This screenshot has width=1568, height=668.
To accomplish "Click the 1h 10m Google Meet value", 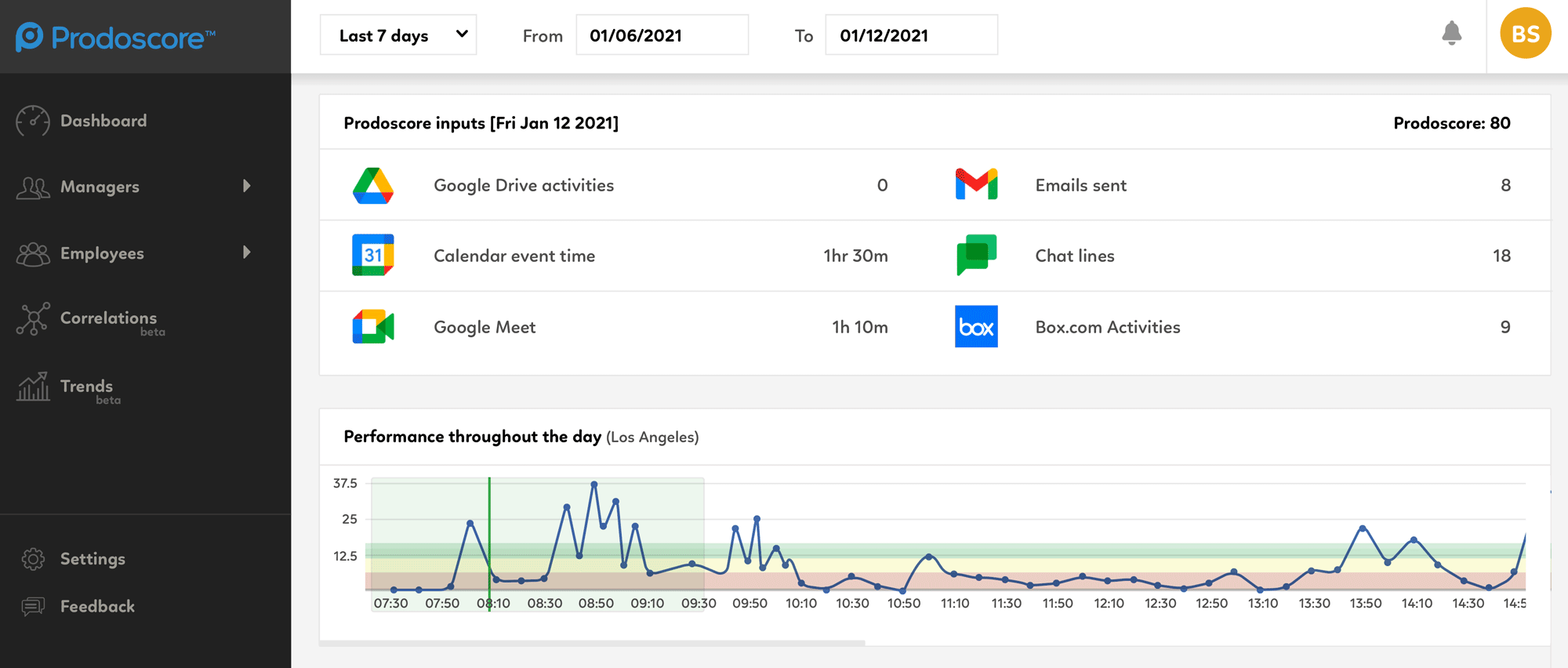I will pyautogui.click(x=860, y=327).
